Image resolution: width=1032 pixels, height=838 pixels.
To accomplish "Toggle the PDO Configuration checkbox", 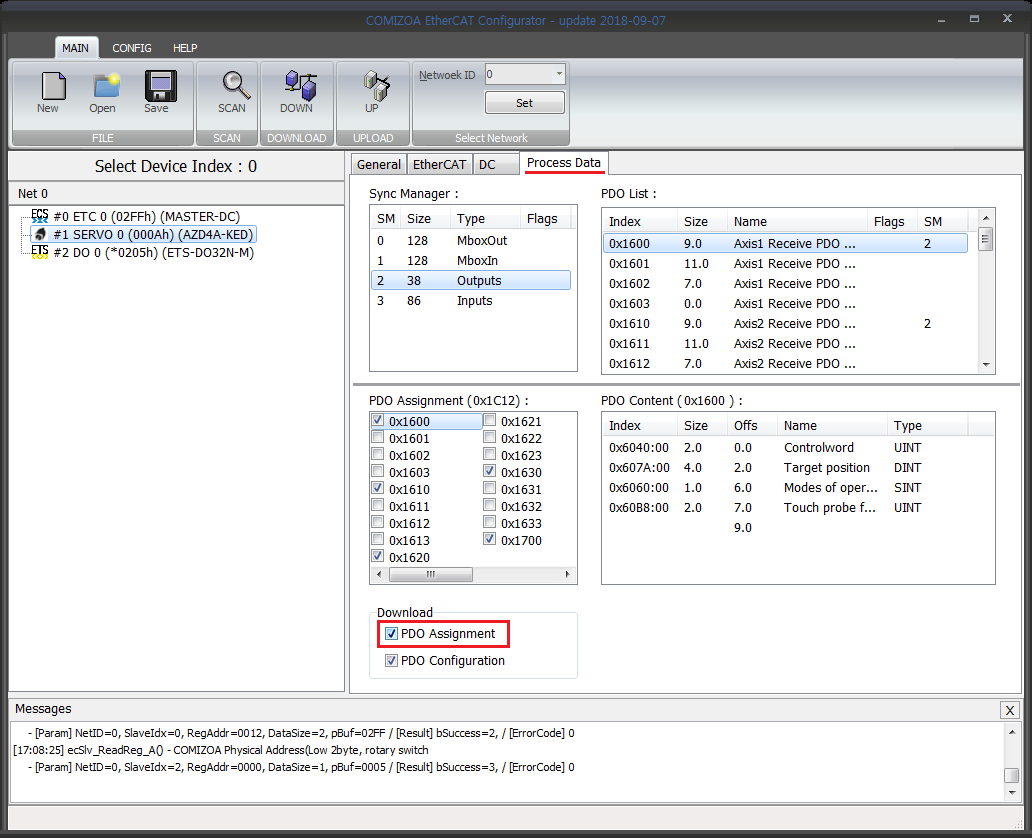I will 392,661.
